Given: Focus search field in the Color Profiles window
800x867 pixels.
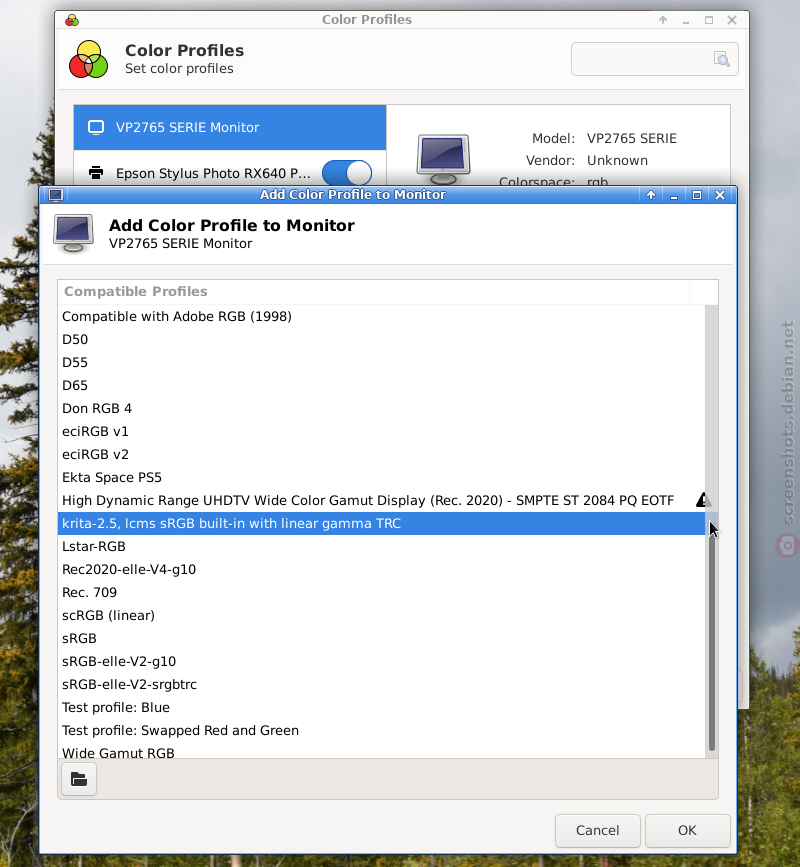Looking at the screenshot, I should 655,59.
